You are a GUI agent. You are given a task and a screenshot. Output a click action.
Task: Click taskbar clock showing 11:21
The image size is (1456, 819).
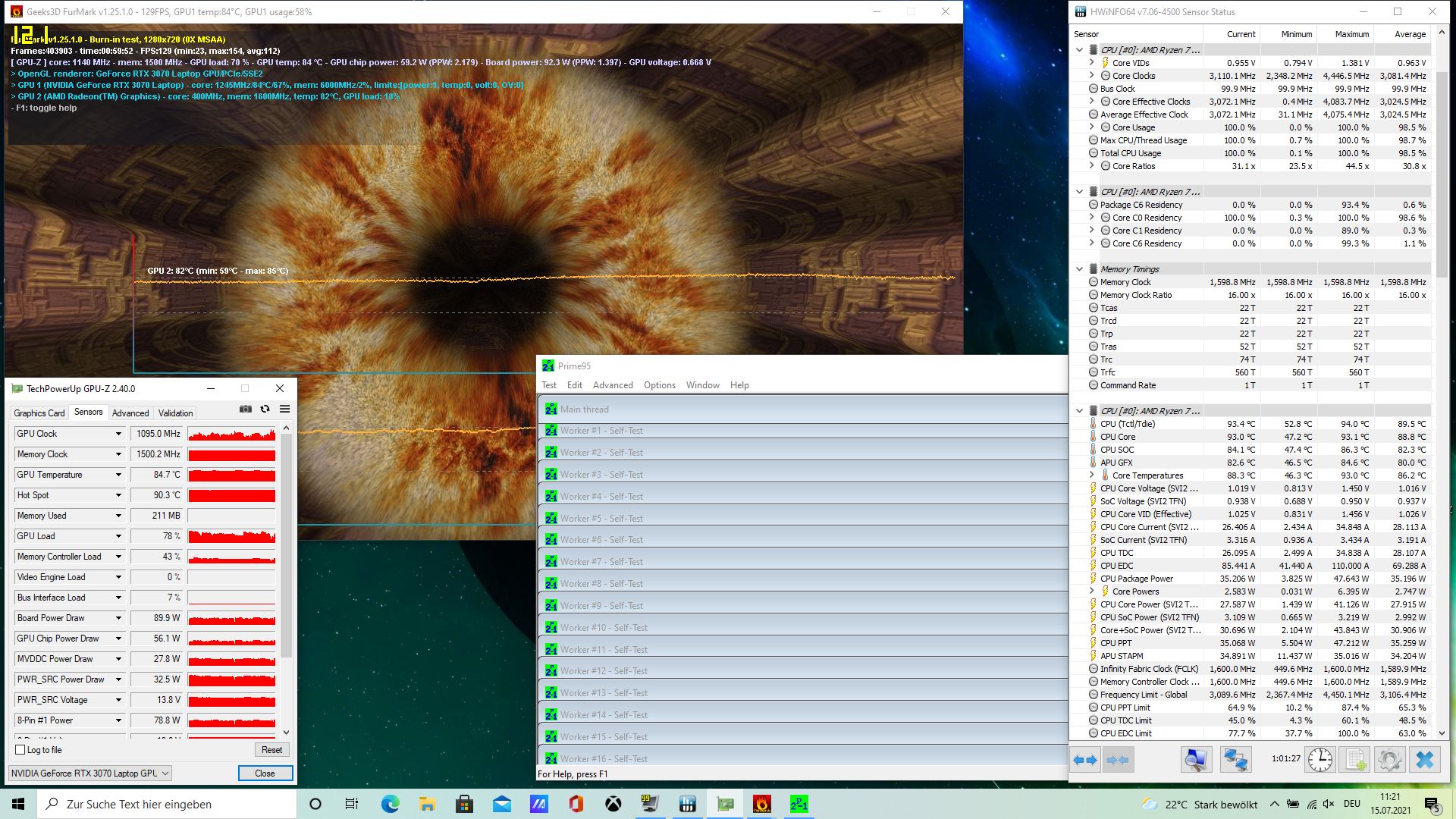[x=1390, y=804]
